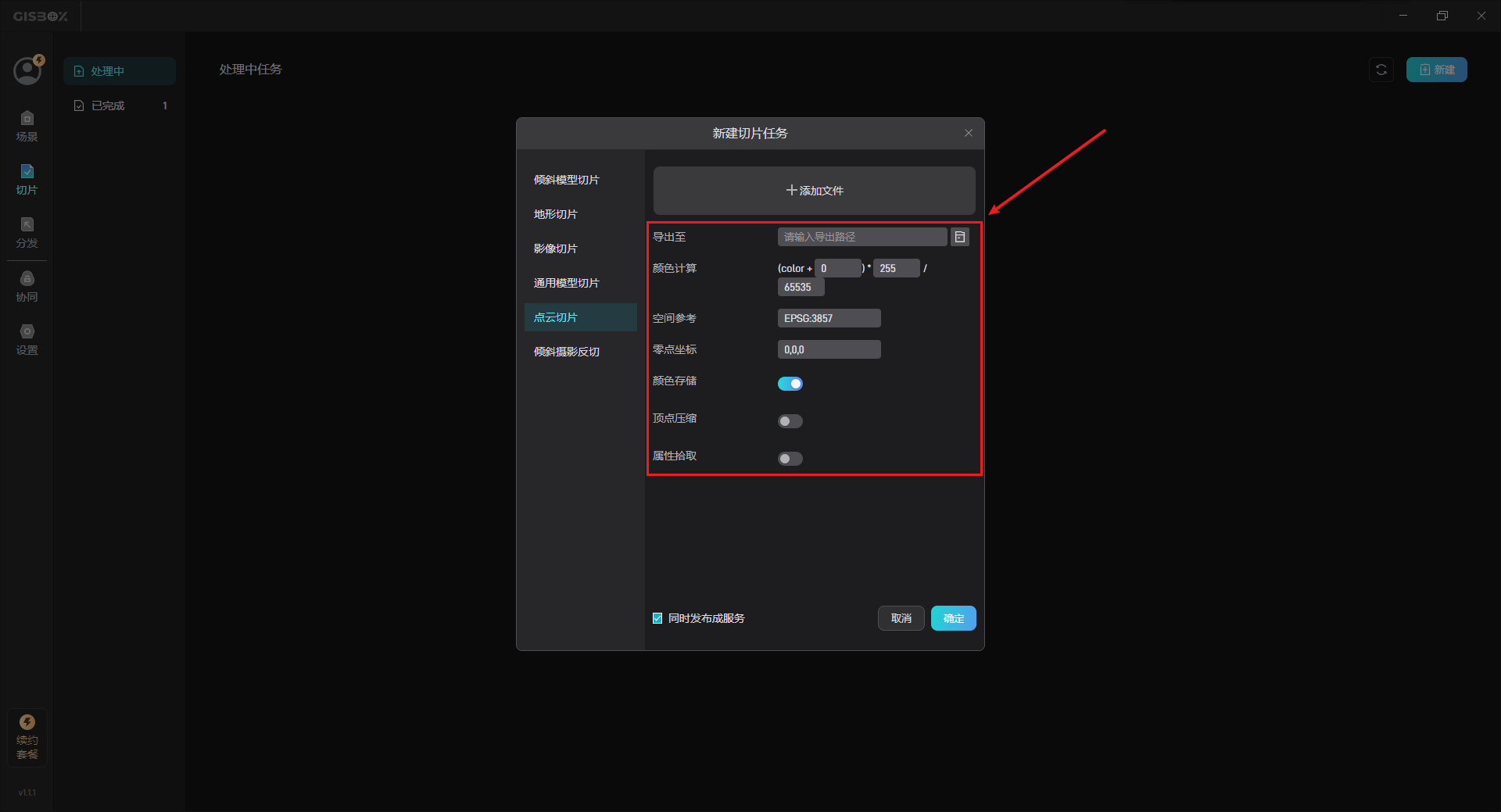Enable the 顶点压缩 switch
Viewport: 1501px width, 812px height.
(790, 421)
